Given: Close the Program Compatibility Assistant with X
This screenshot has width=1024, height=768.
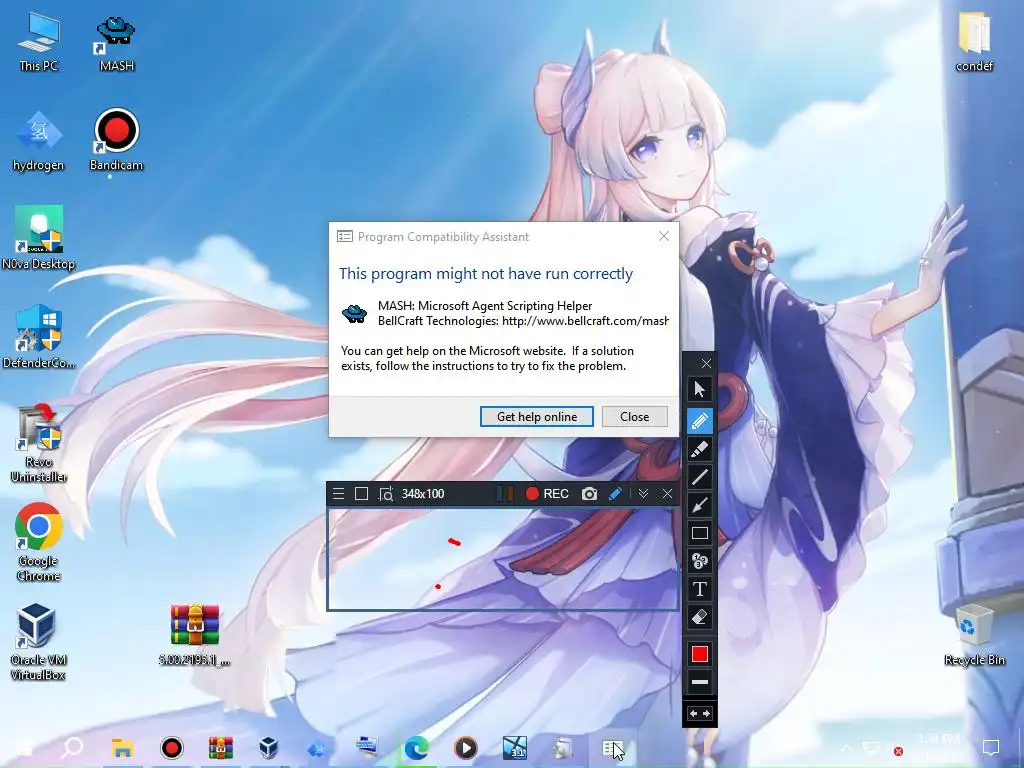Looking at the screenshot, I should tap(664, 236).
